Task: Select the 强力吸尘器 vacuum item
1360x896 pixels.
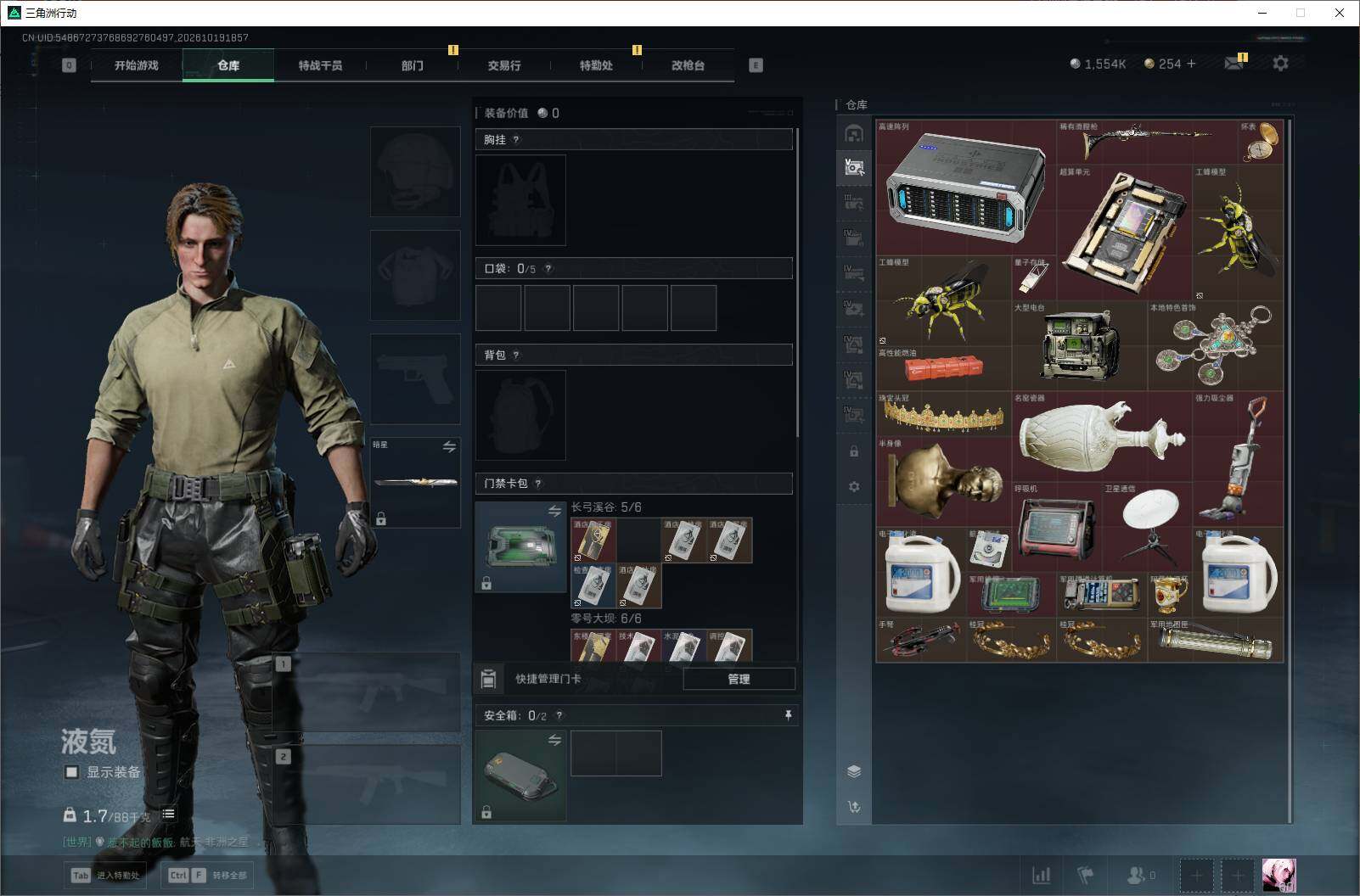Action: 1238,459
